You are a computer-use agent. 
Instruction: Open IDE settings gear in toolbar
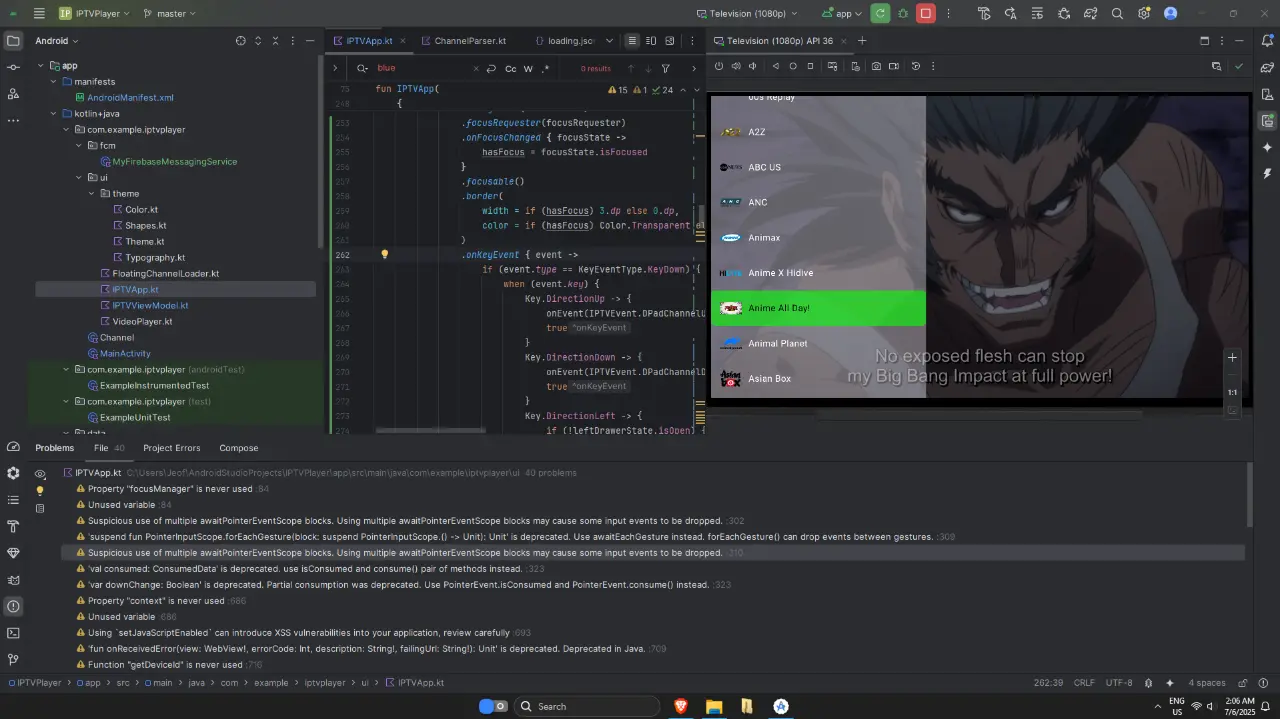point(1144,14)
